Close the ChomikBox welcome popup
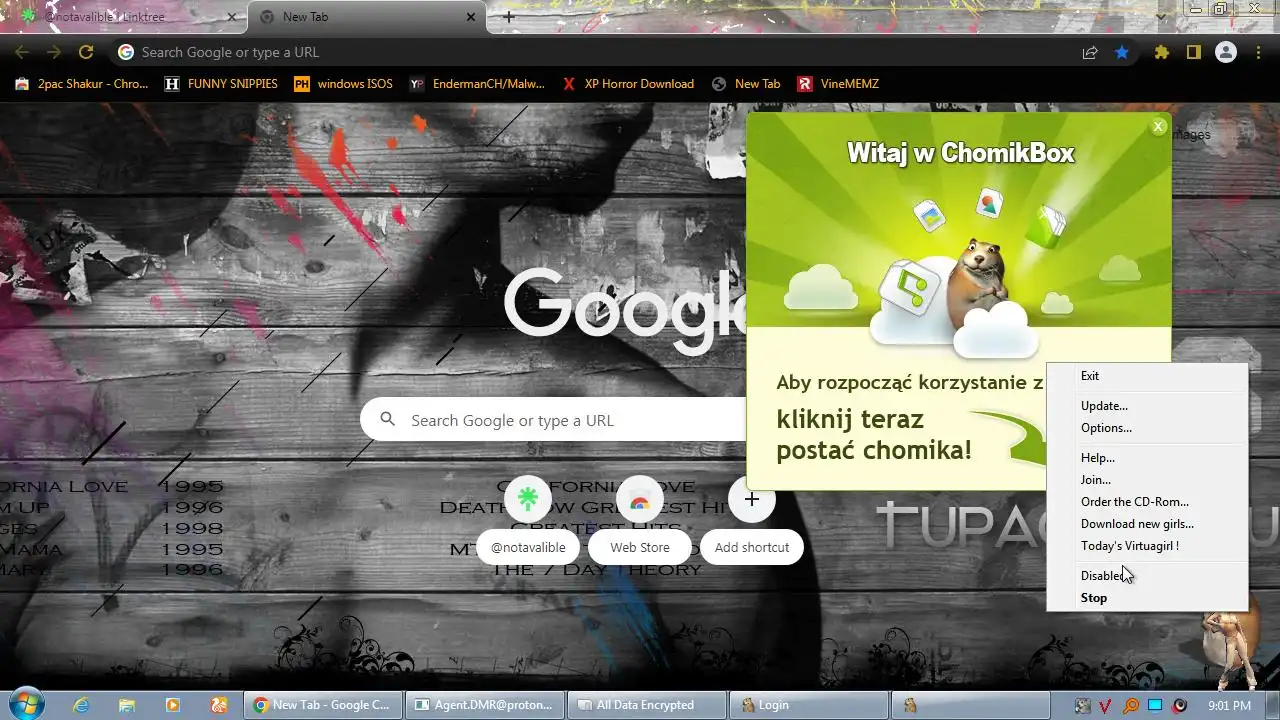 (x=1159, y=126)
